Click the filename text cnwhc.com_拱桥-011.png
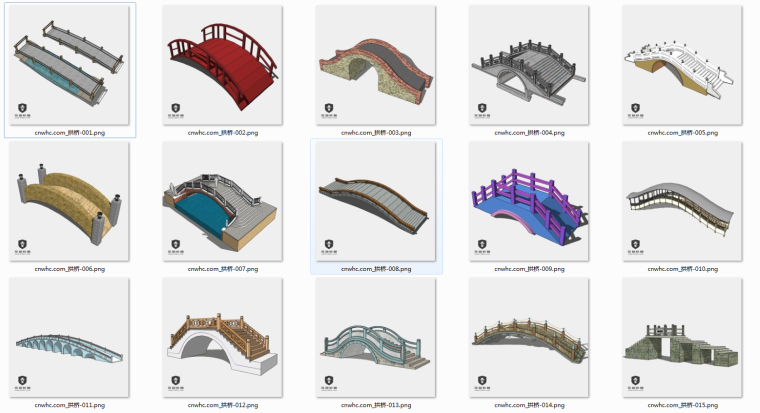 click(69, 405)
